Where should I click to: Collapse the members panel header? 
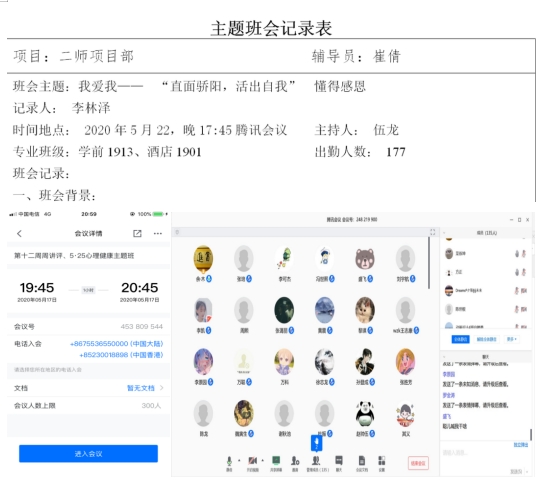click(444, 233)
